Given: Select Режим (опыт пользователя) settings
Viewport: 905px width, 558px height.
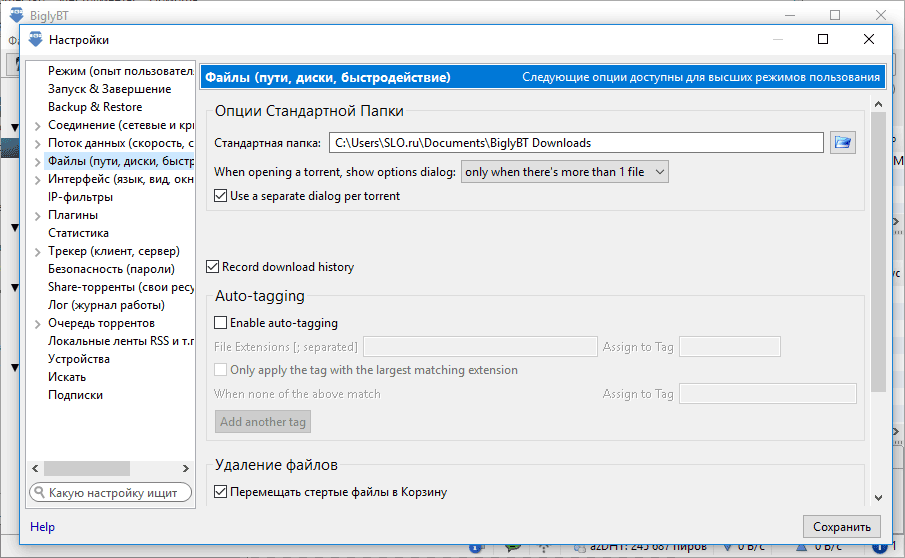Looking at the screenshot, I should (x=121, y=71).
